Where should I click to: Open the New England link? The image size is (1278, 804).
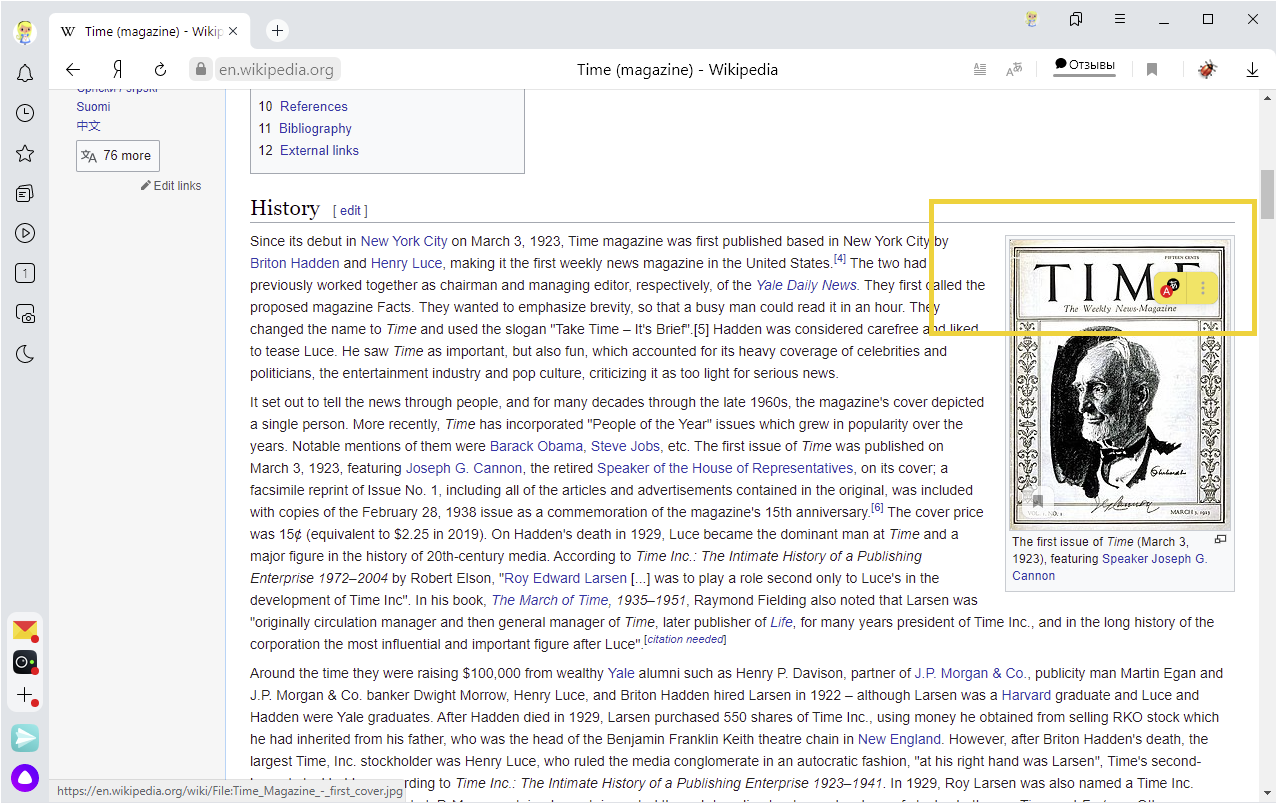click(899, 739)
